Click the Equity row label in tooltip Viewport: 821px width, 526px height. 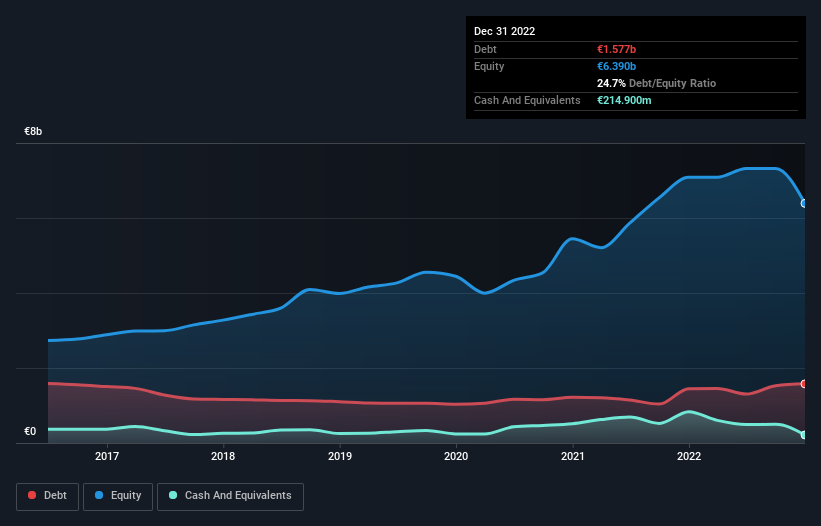point(489,66)
